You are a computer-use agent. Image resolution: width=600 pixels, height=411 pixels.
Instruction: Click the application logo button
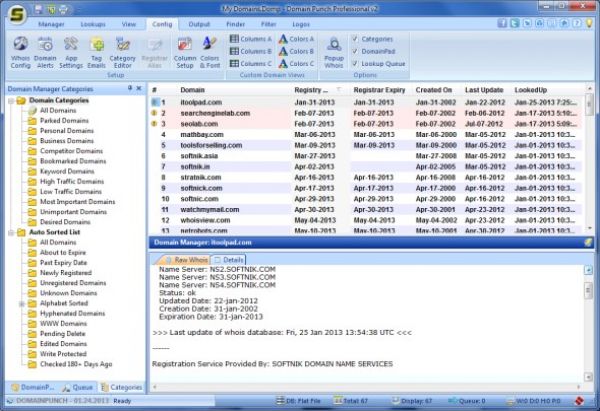point(17,15)
